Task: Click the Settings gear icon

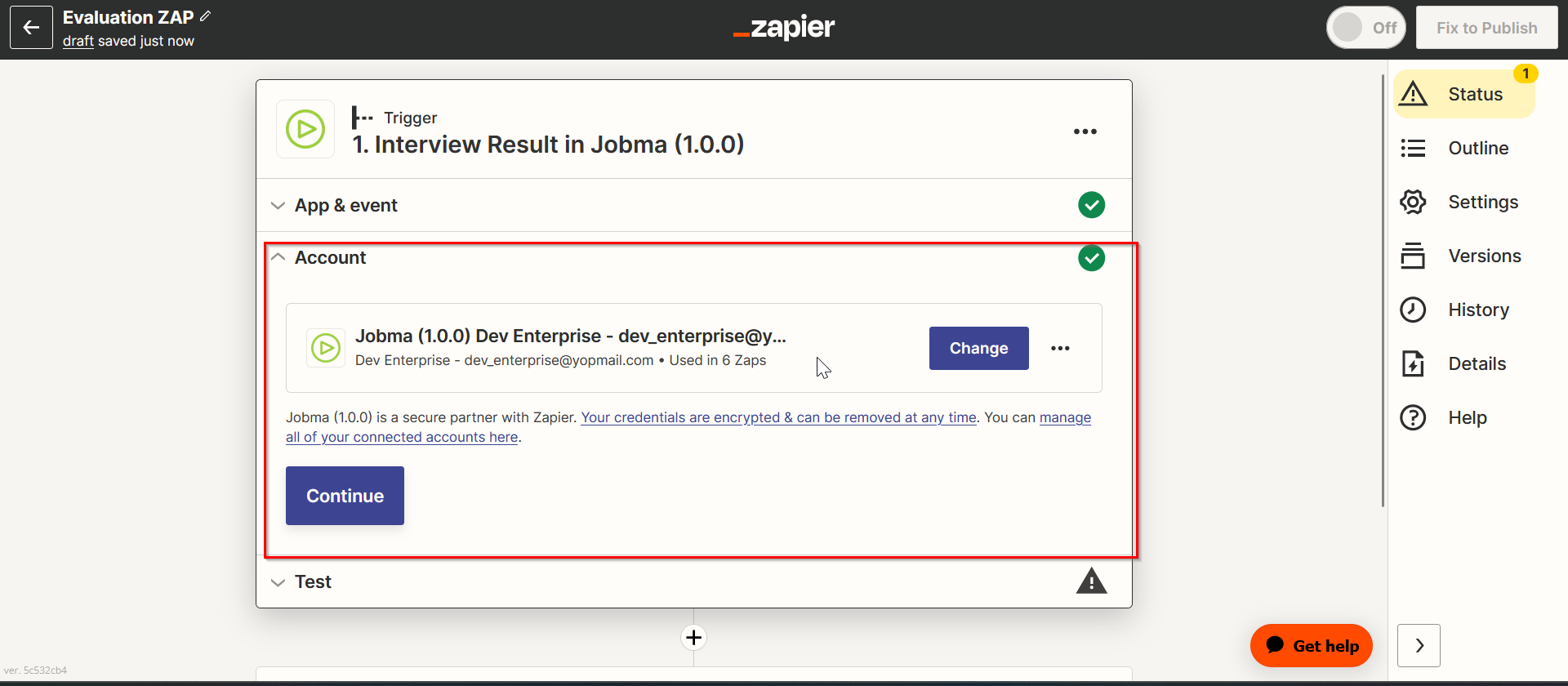Action: coord(1413,202)
